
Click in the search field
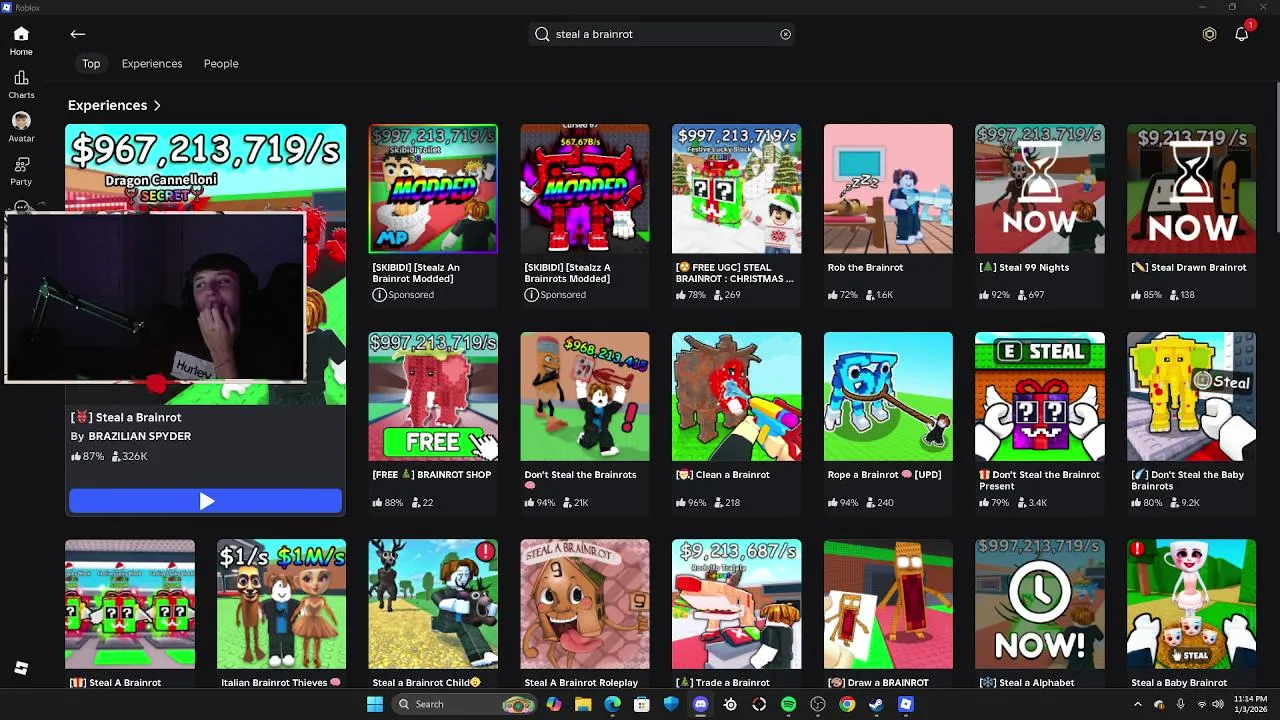662,34
